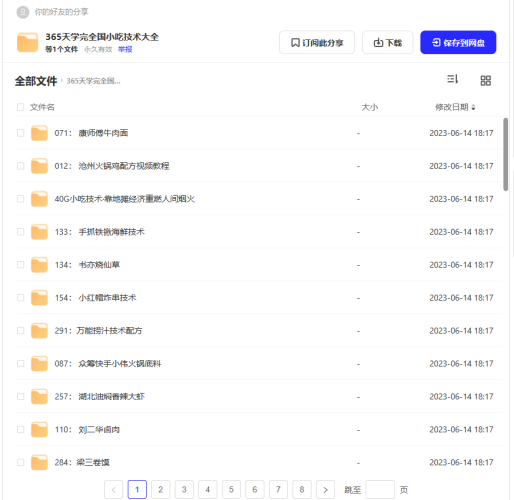Image resolution: width=514 pixels, height=500 pixels.
Task: Click previous page arrow
Action: tap(113, 490)
